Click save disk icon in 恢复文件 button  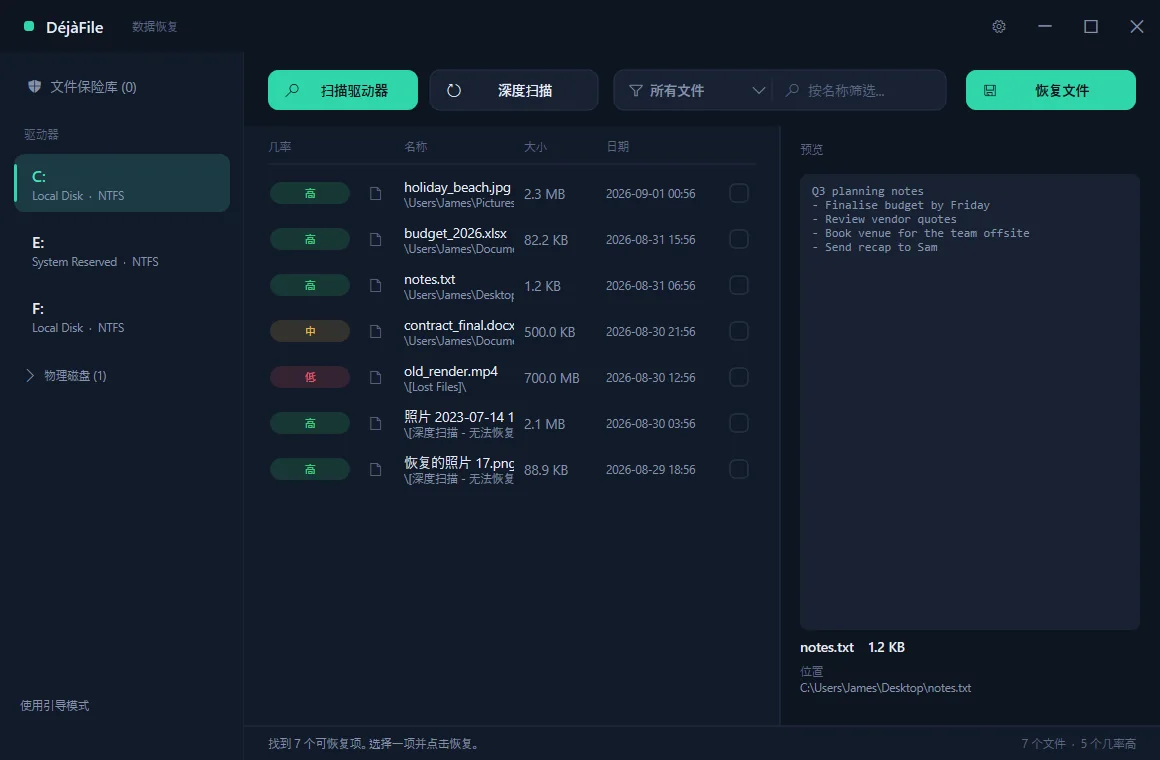(990, 90)
